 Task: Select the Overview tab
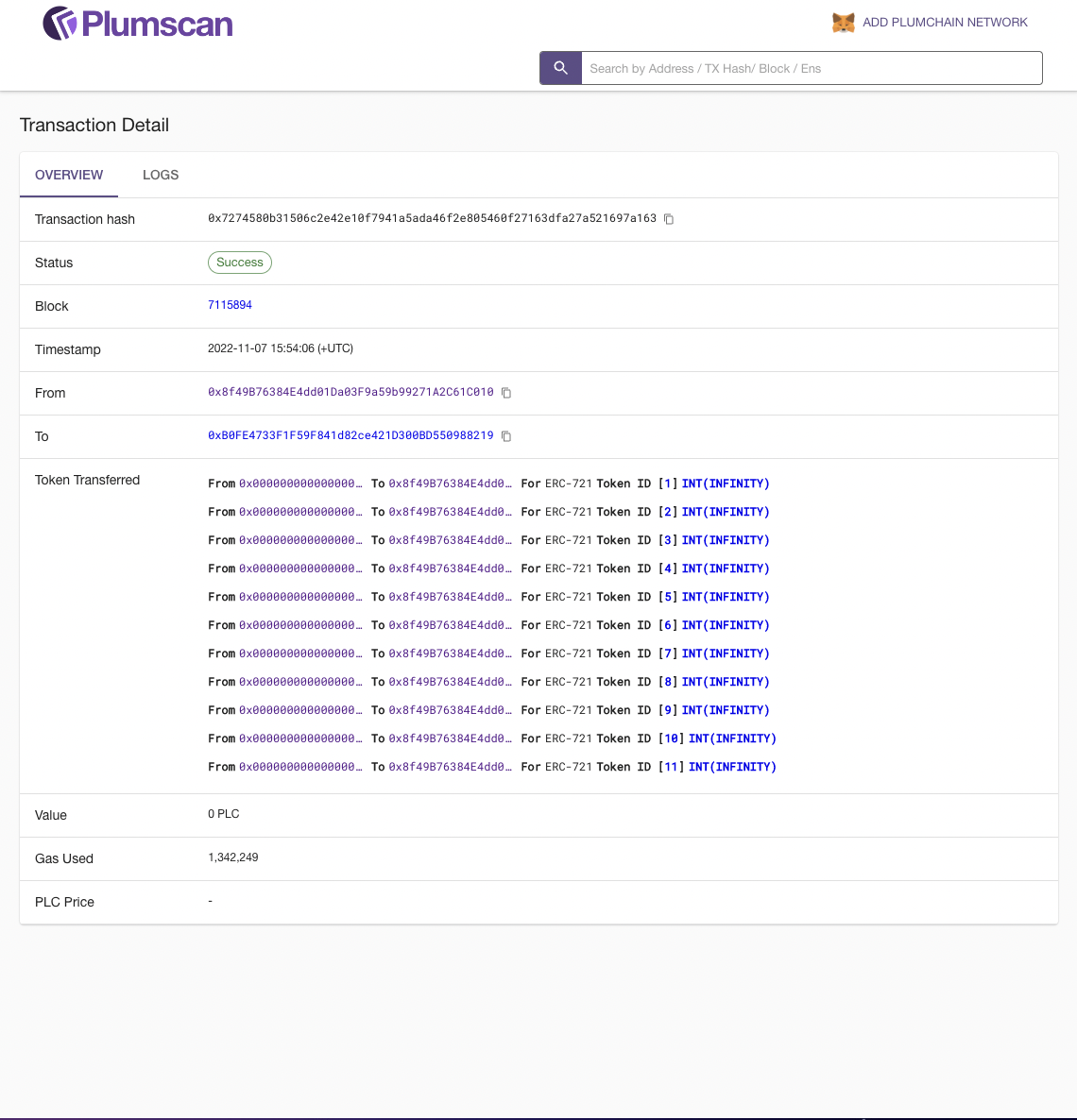tap(69, 175)
